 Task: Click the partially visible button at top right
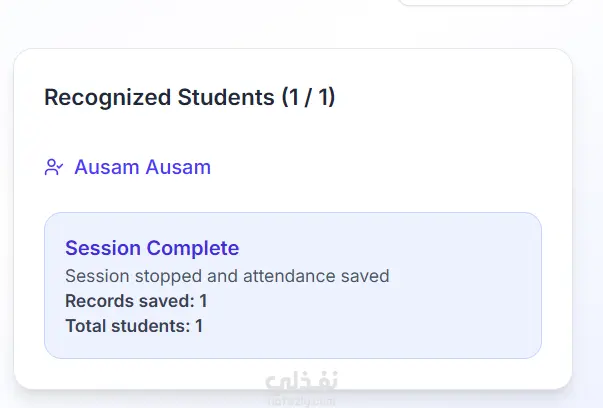pyautogui.click(x=485, y=3)
